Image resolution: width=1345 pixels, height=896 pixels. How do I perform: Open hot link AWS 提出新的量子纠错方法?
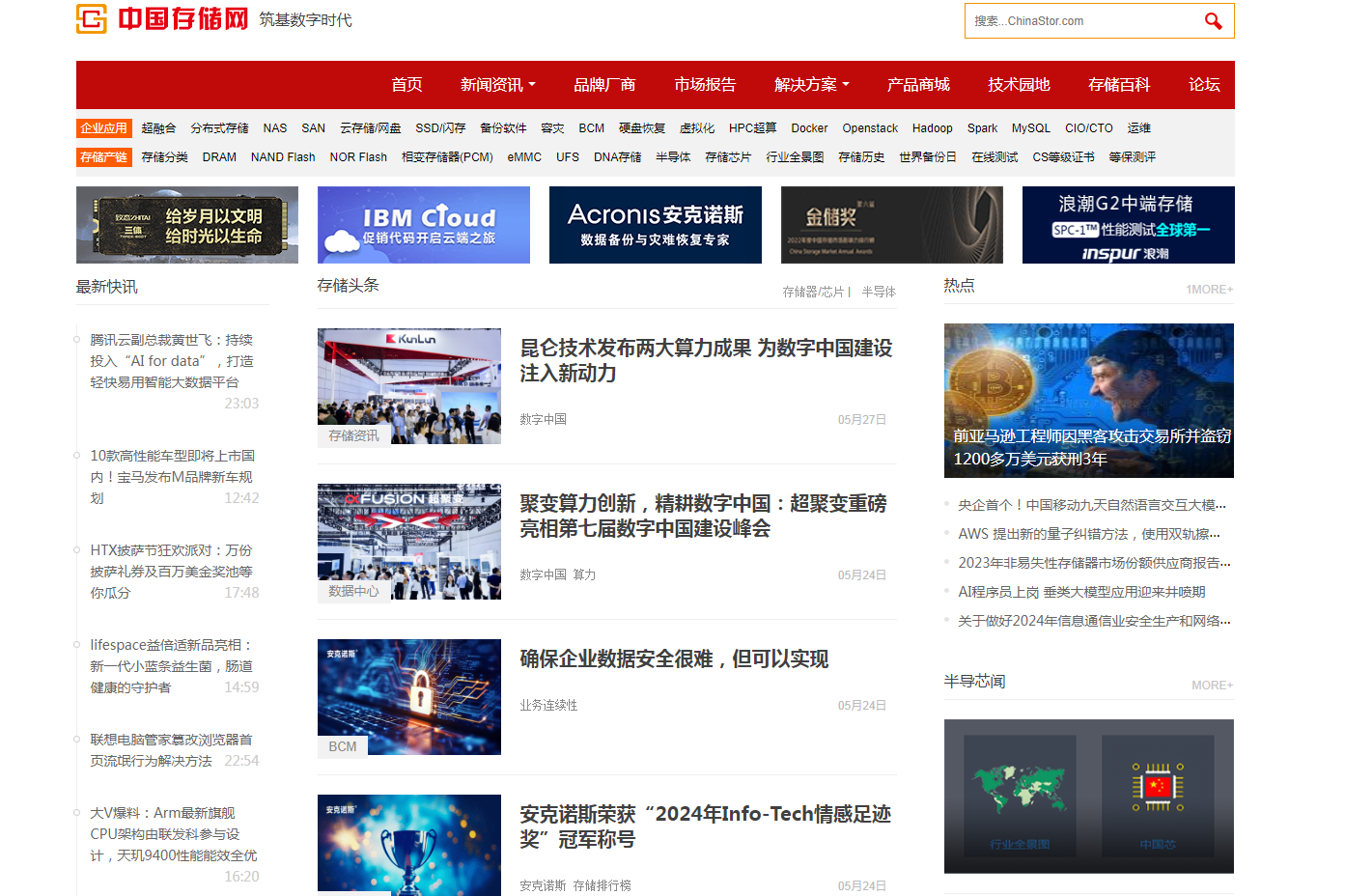1089,534
